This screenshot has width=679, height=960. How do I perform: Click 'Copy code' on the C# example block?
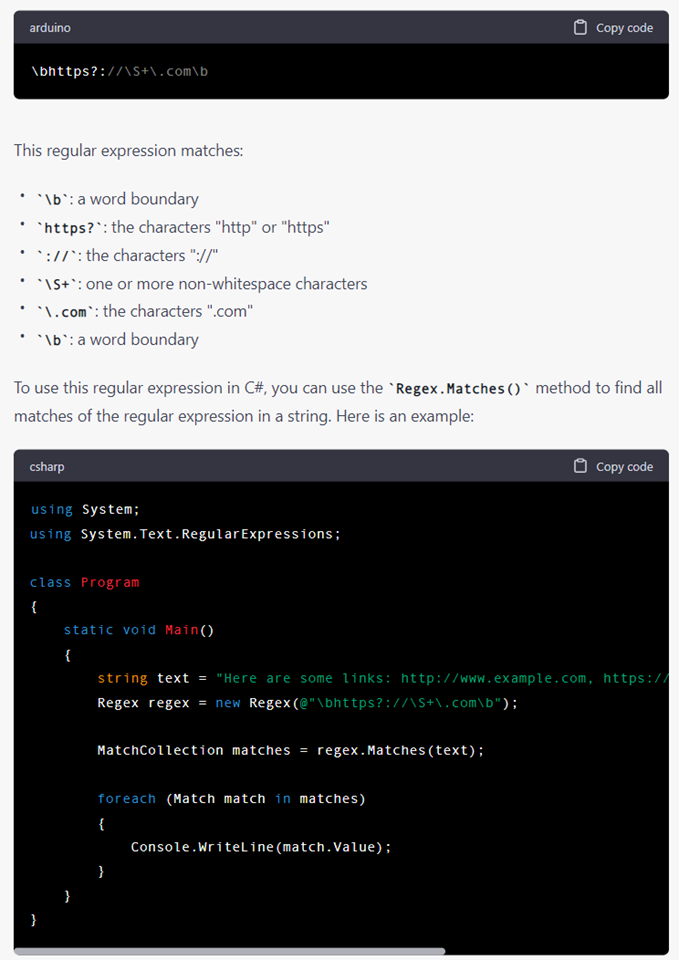pos(624,466)
